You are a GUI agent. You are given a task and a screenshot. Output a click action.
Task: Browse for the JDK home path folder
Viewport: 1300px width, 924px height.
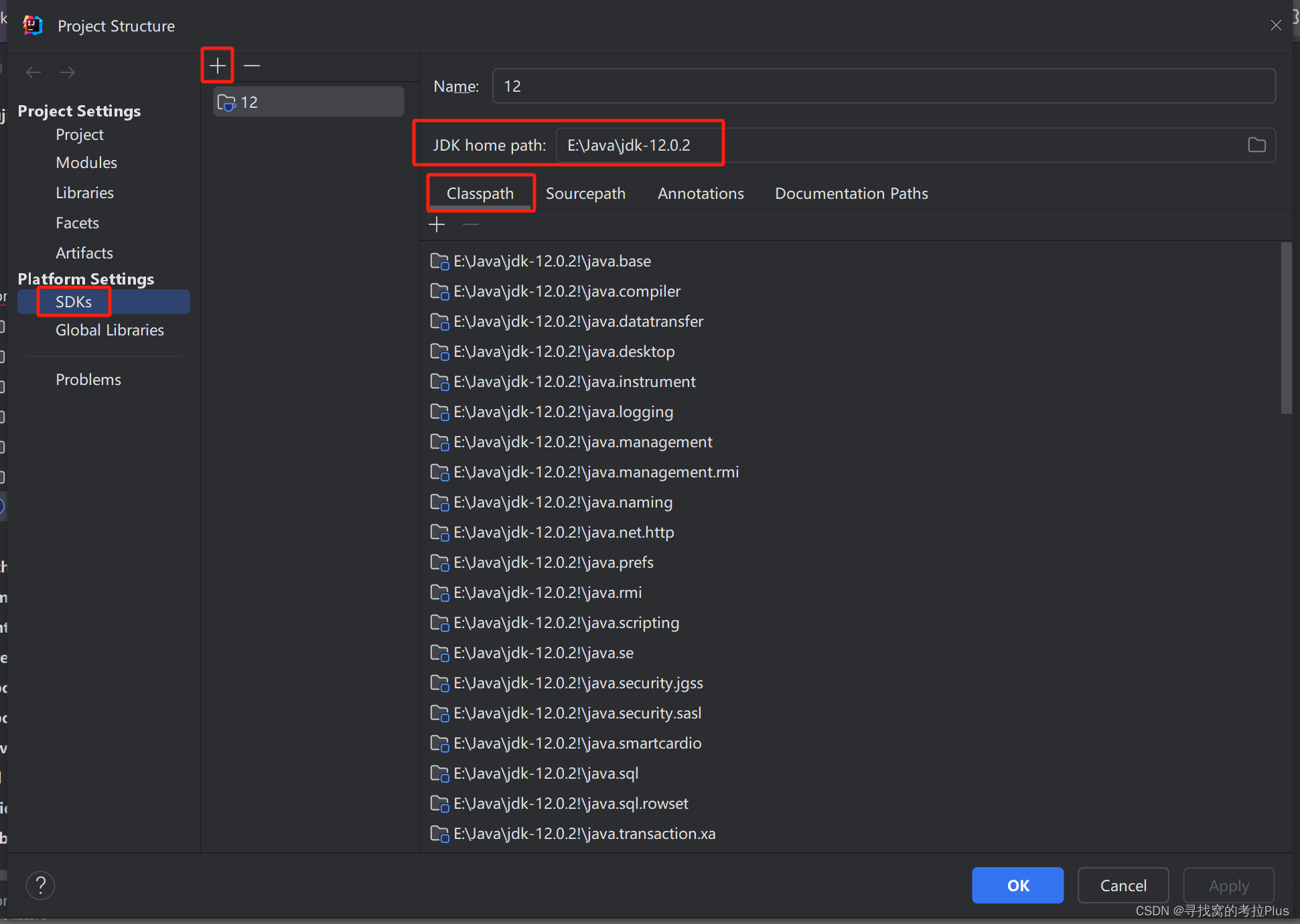pyautogui.click(x=1256, y=145)
